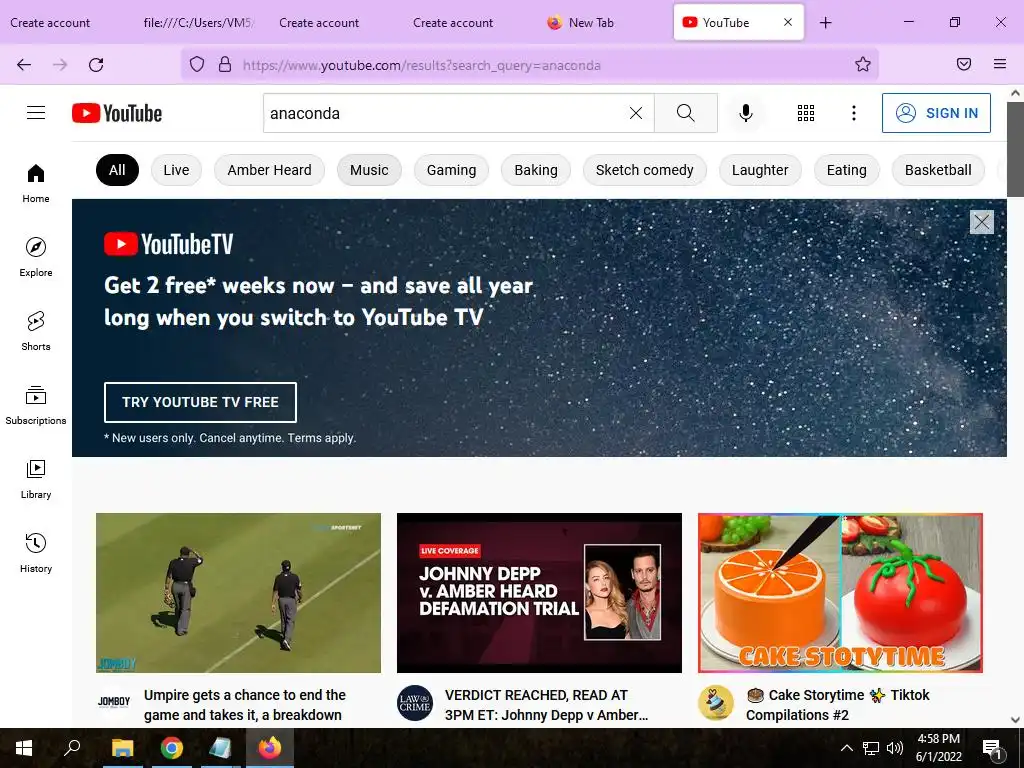1024x768 pixels.
Task: Clear the search box with X
Action: tap(635, 113)
